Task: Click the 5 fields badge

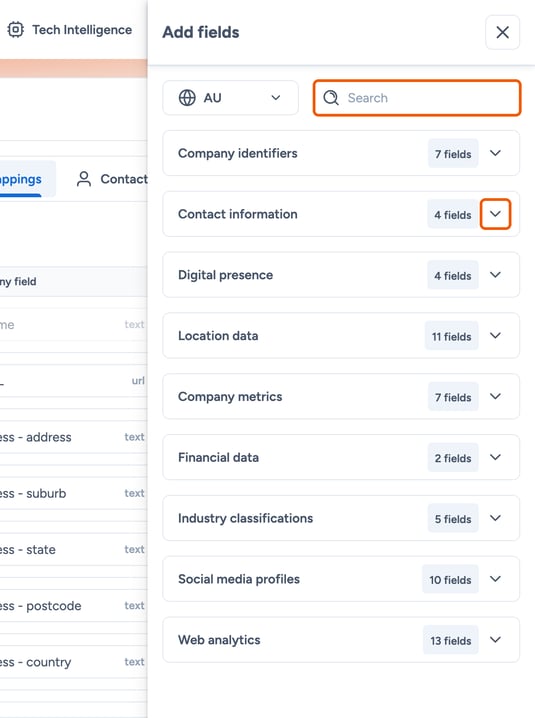Action: (x=453, y=519)
